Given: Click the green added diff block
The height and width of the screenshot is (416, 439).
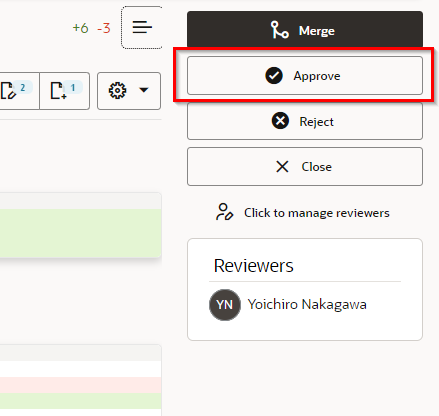Looking at the screenshot, I should (x=80, y=233).
